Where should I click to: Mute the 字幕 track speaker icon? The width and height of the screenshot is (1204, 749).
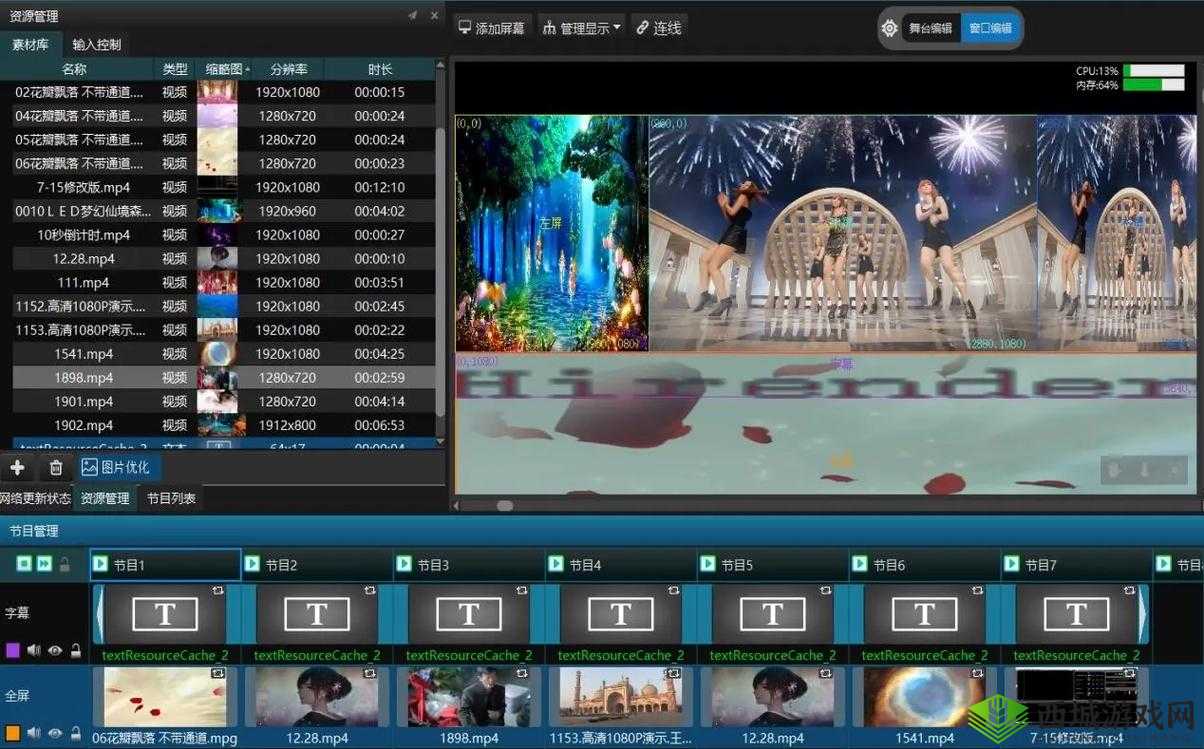click(33, 649)
